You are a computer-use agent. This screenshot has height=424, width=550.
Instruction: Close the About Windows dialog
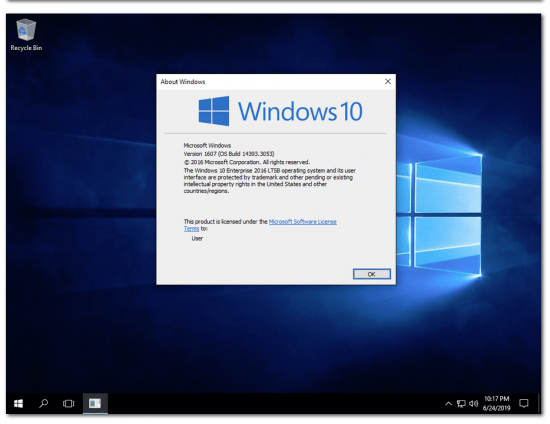pyautogui.click(x=388, y=81)
